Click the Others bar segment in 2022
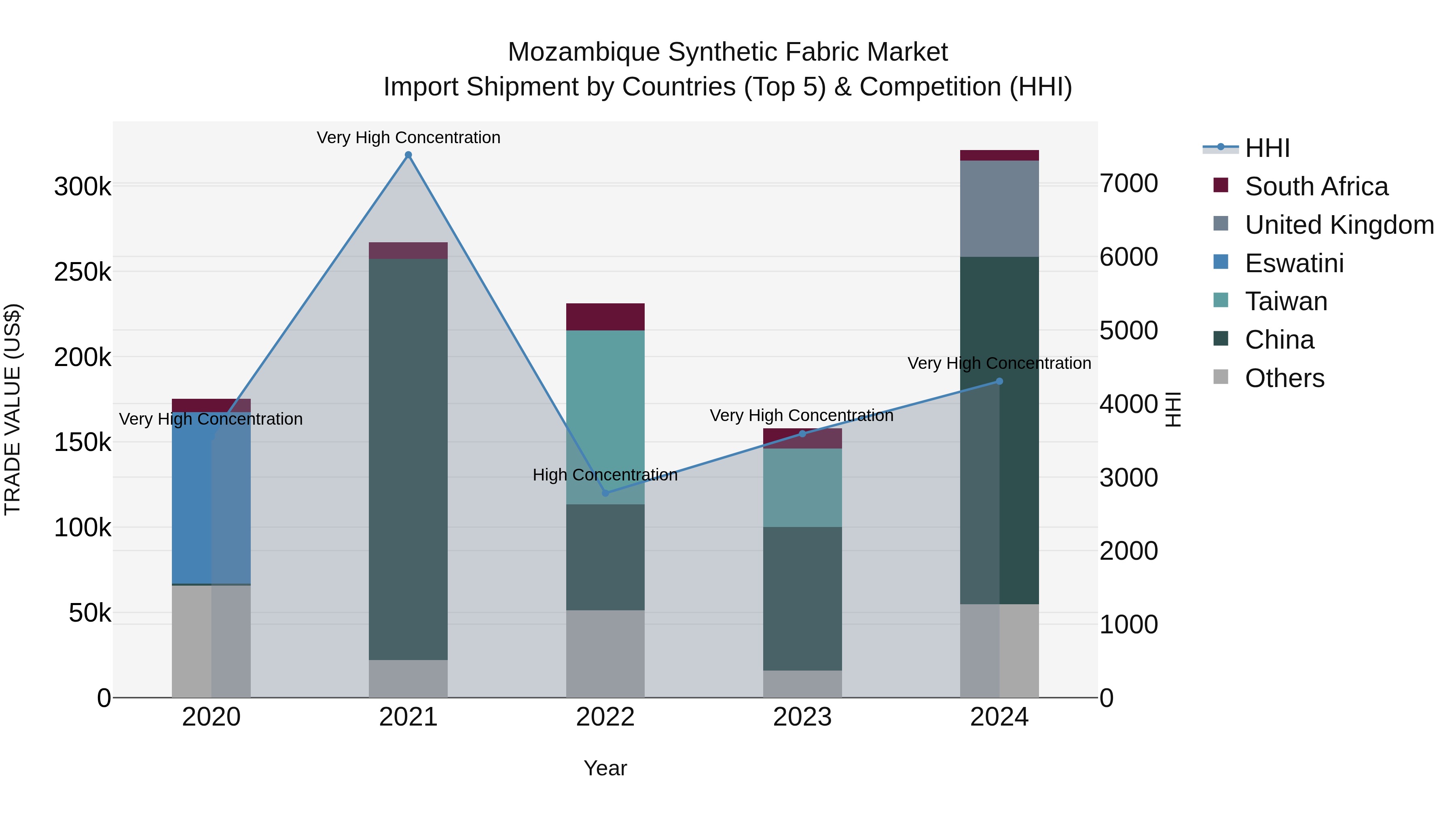 (x=605, y=654)
